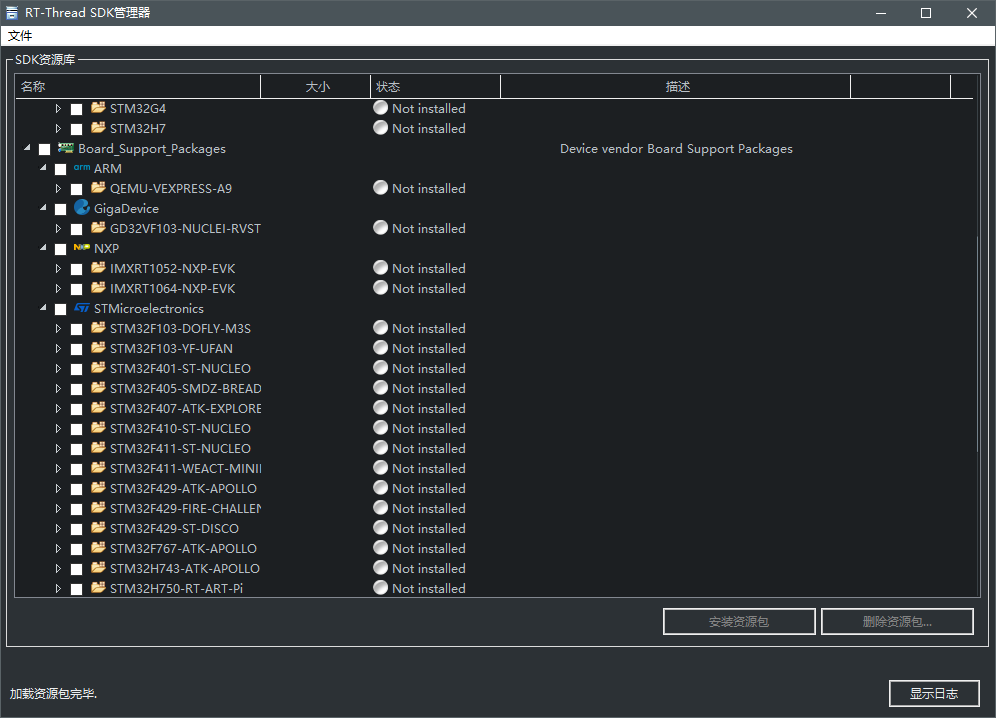Click the STMicroelectronics ST logo icon
This screenshot has width=996, height=718.
(82, 308)
